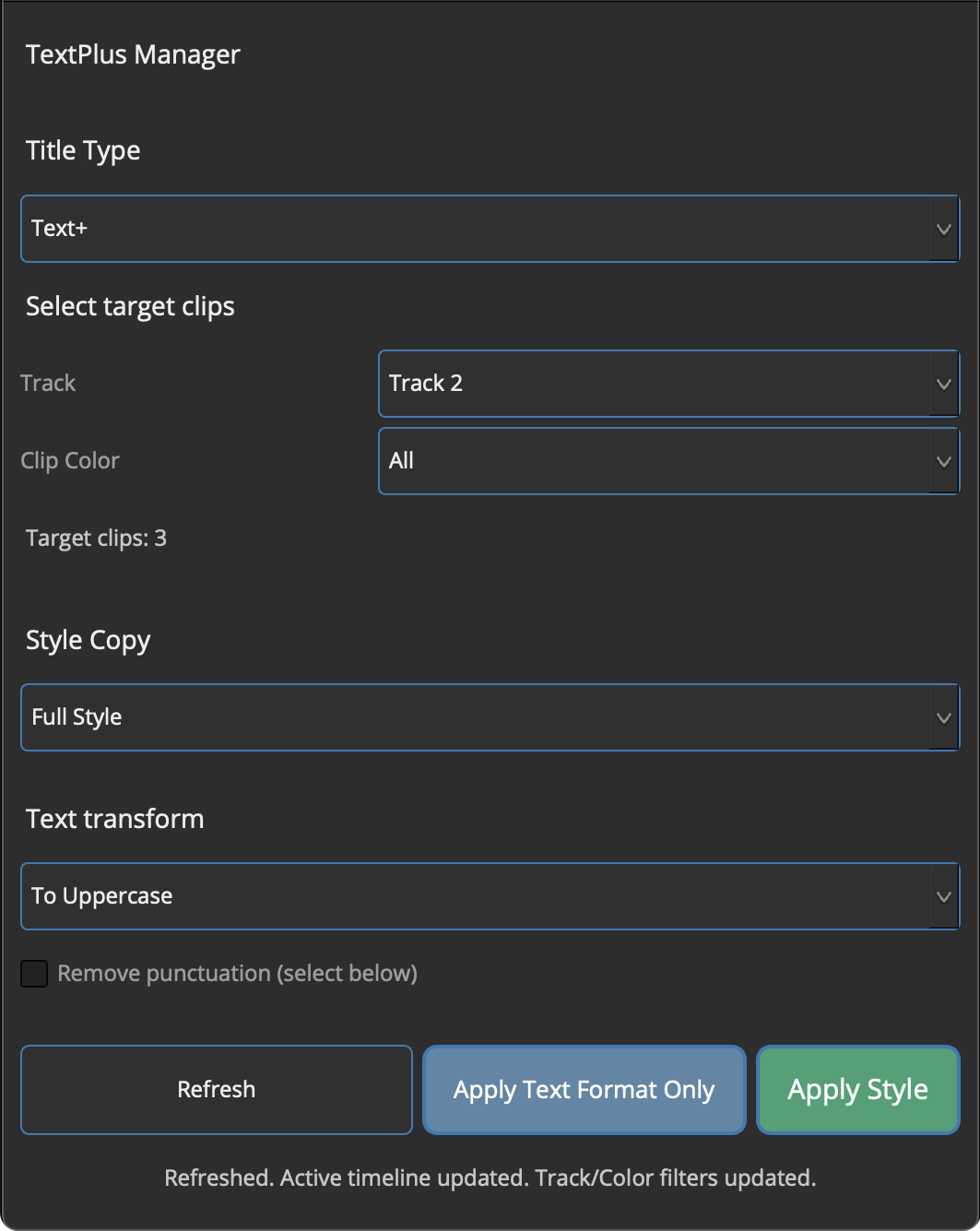Click Apply Text Format Only button
The image size is (980, 1231).
pos(584,1090)
